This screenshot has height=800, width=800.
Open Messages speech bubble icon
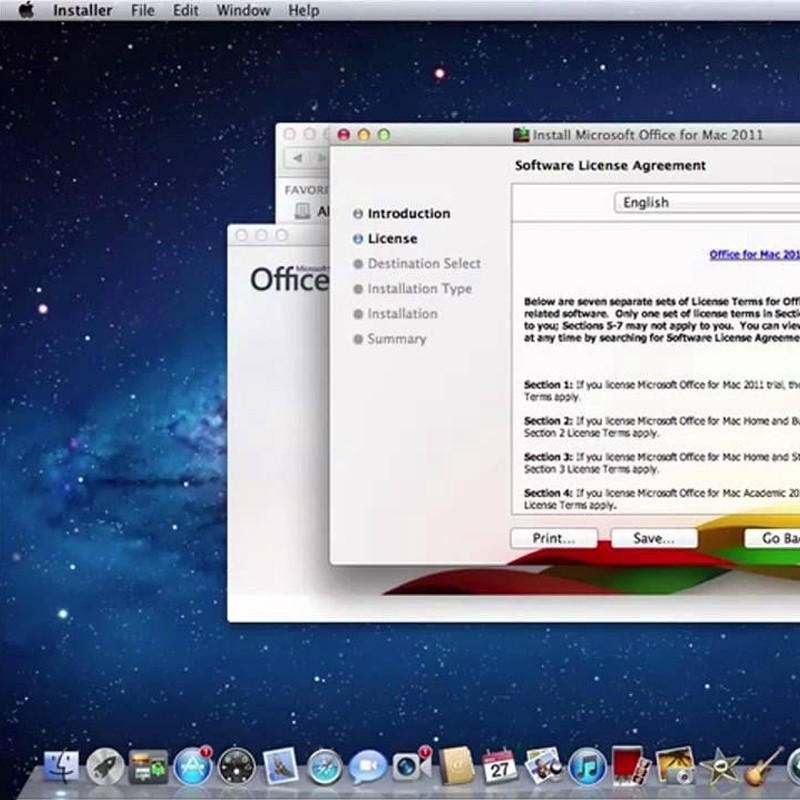coord(368,767)
